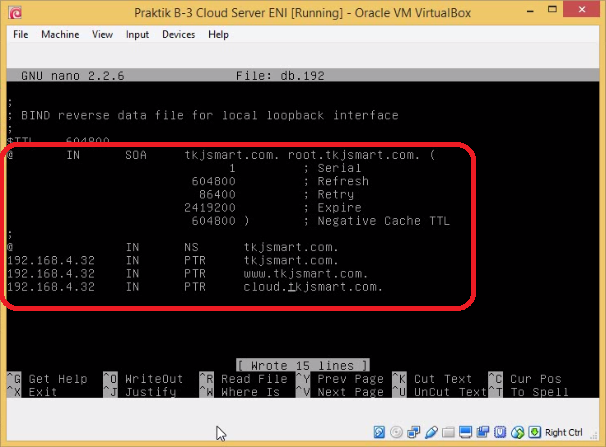Click the '; Retry' comment

(x=329, y=194)
